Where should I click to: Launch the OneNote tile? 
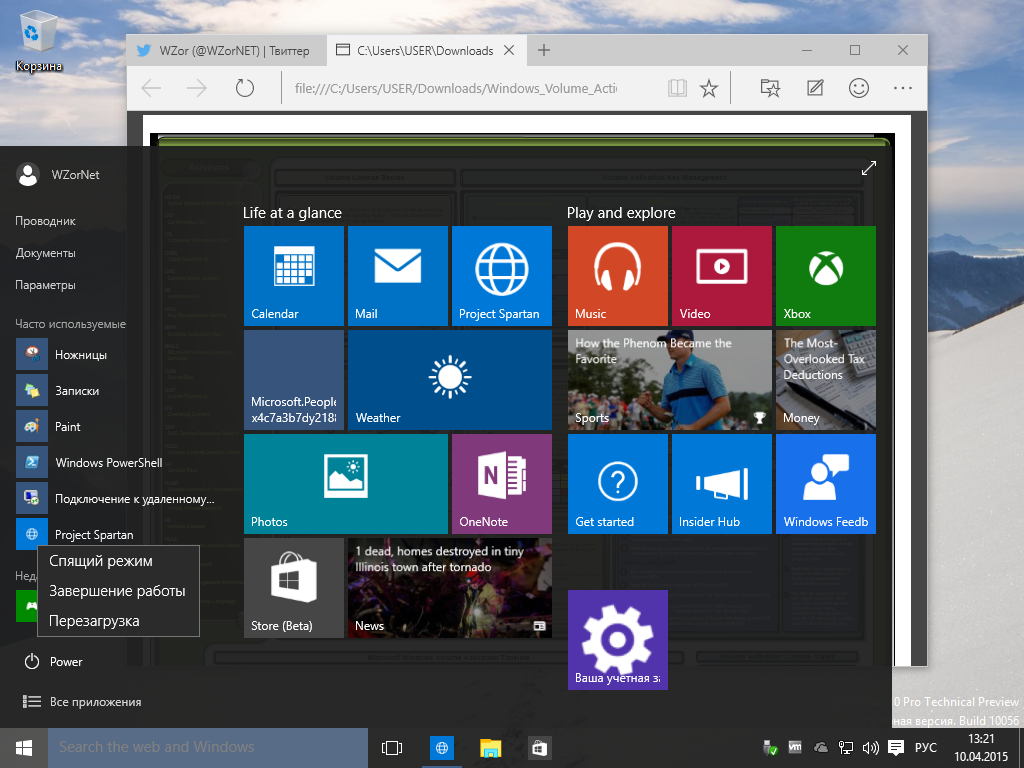502,484
